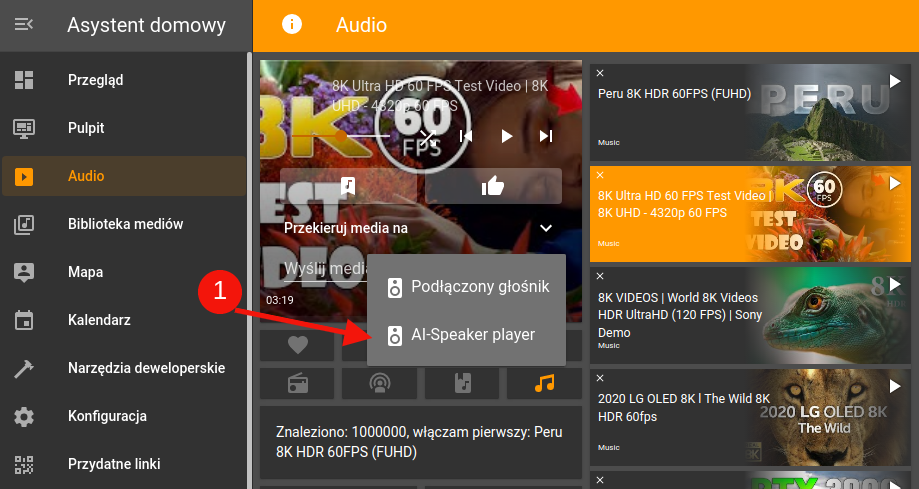Click the Znaleziono: 1000000 status message

419,442
